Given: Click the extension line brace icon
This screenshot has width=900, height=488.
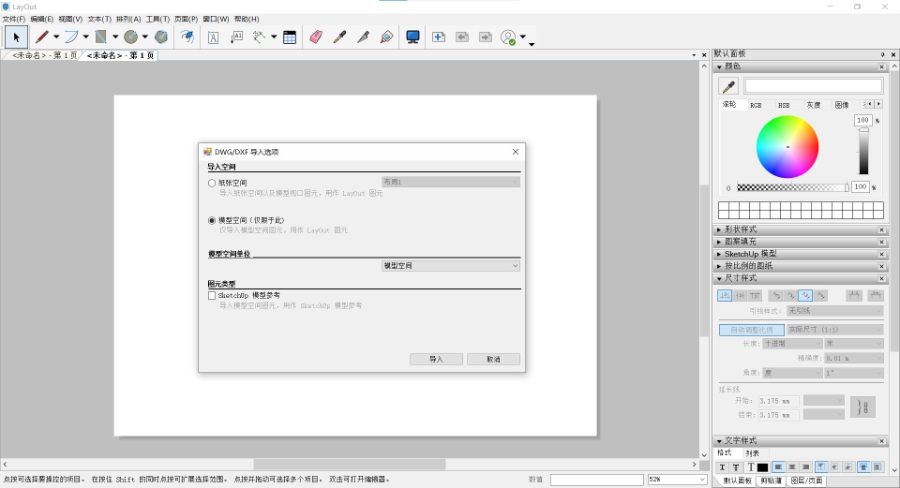Looking at the screenshot, I should click(863, 407).
